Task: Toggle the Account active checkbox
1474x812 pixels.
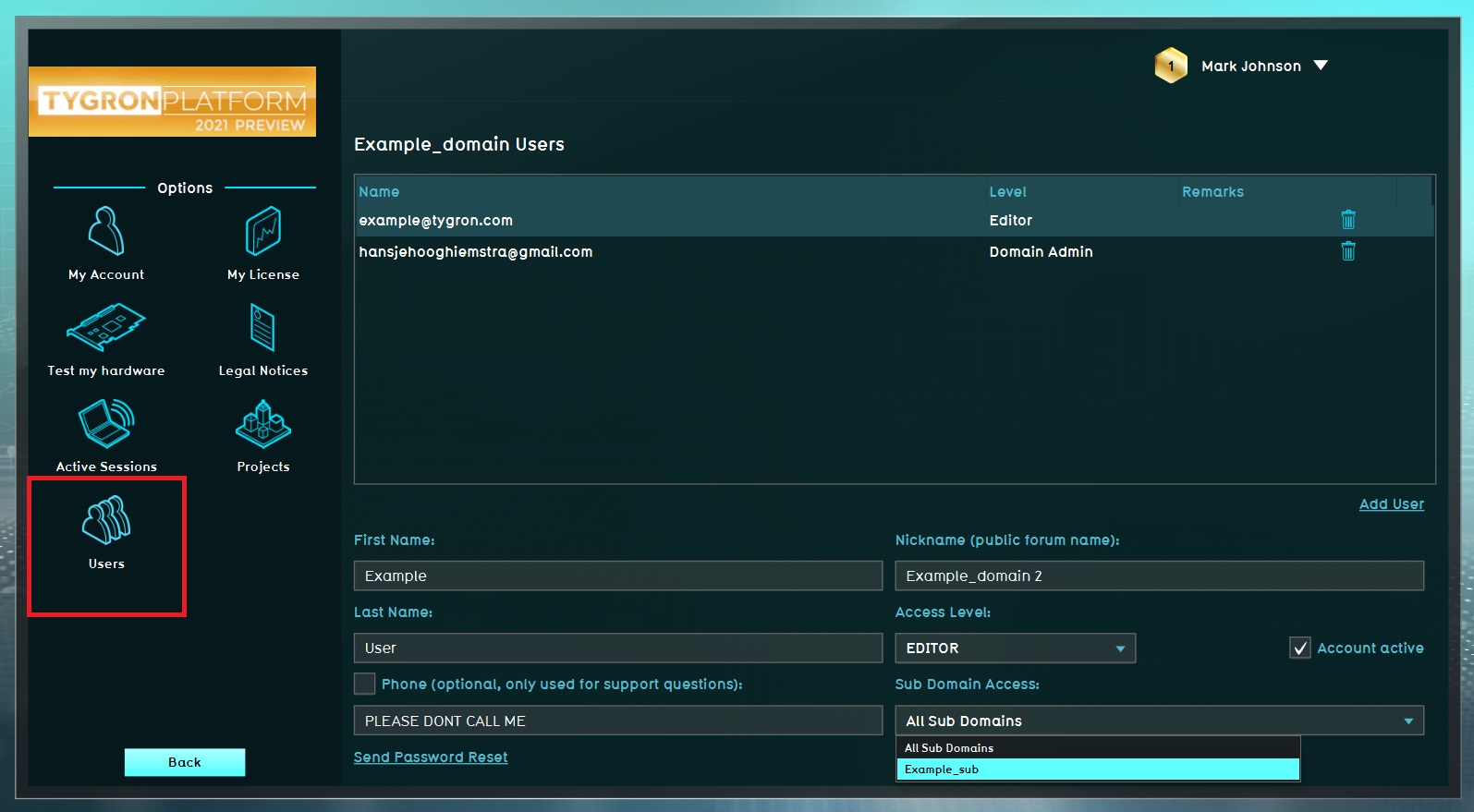Action: click(1299, 648)
